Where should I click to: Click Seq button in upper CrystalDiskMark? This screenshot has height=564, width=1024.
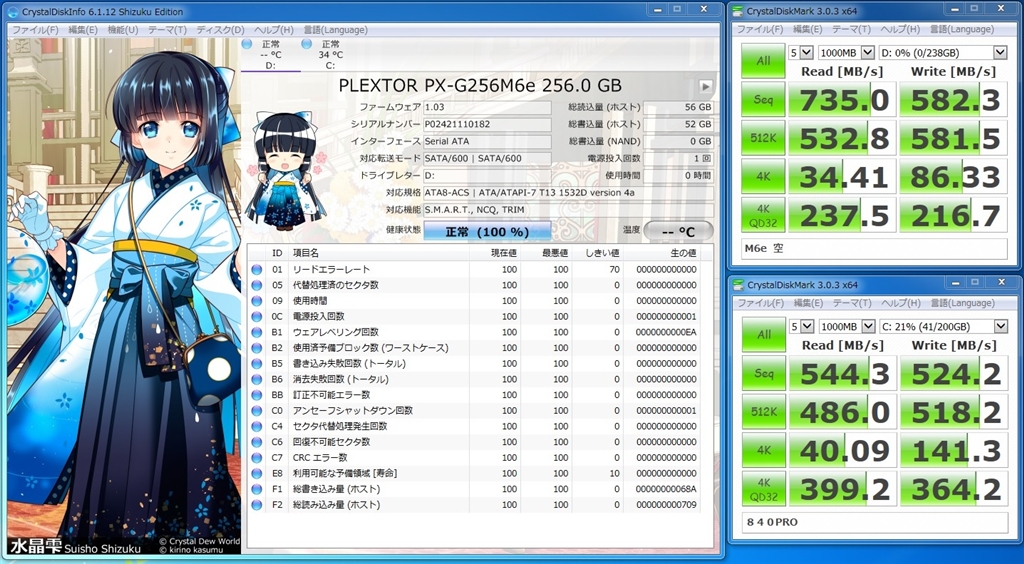pos(763,100)
